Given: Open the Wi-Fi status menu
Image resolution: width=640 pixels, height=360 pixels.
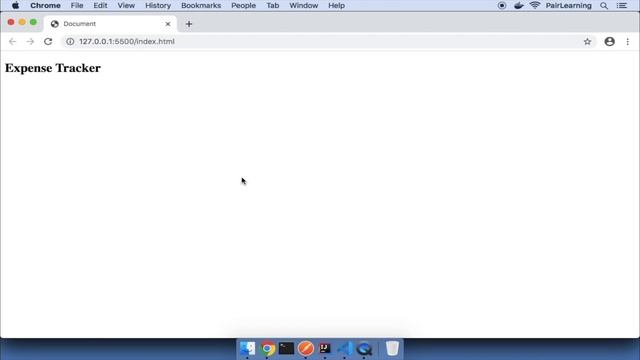Looking at the screenshot, I should (x=535, y=5).
